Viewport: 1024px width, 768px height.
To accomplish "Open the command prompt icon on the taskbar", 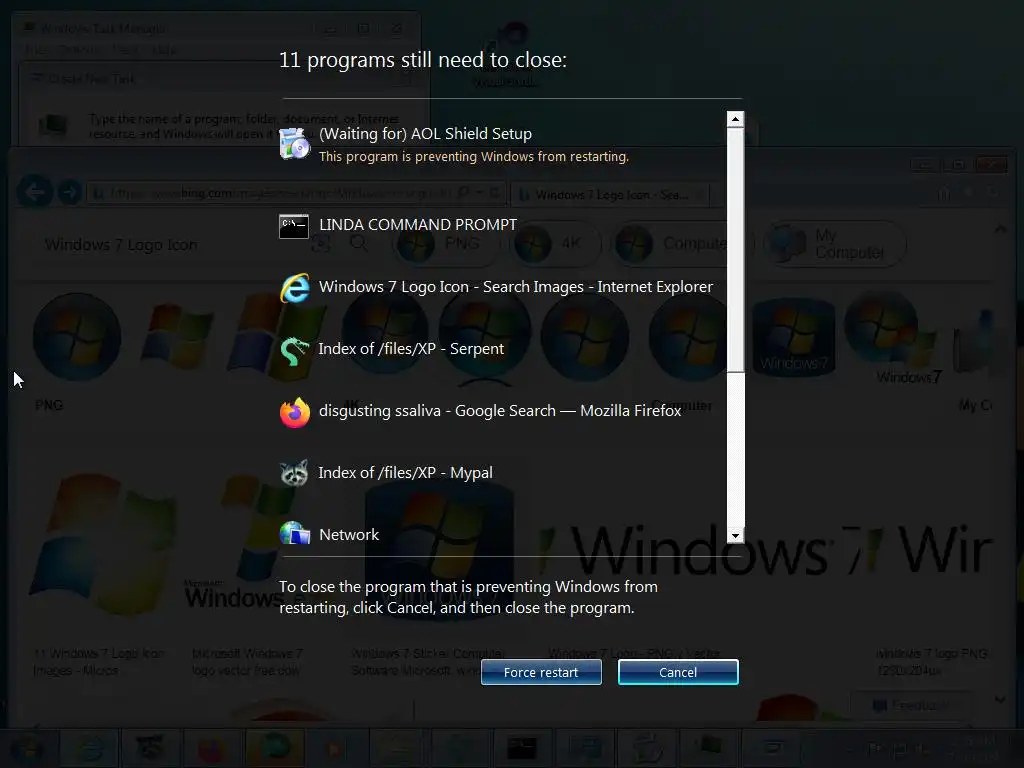I will pos(522,748).
